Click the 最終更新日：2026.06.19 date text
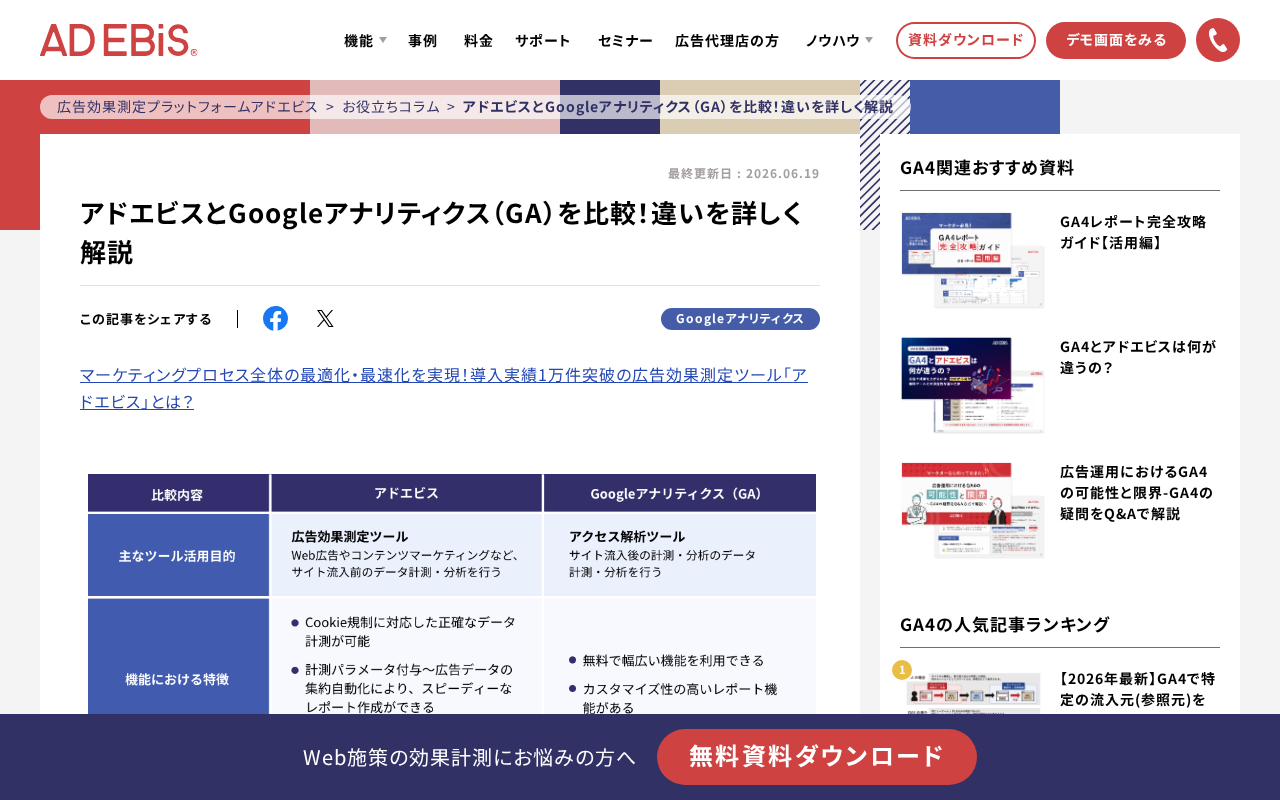Viewport: 1280px width, 800px height. tap(743, 173)
